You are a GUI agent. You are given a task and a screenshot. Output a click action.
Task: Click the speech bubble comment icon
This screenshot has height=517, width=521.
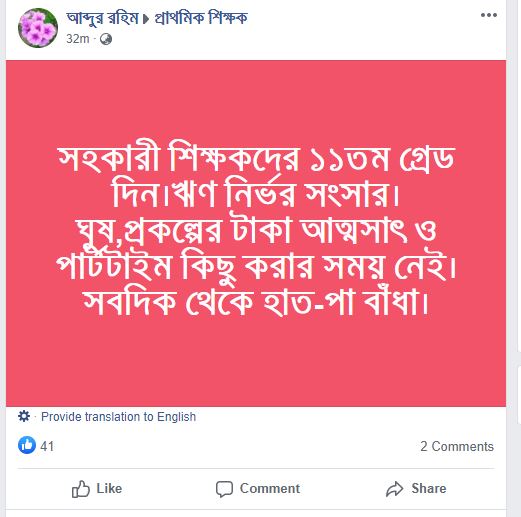point(224,489)
